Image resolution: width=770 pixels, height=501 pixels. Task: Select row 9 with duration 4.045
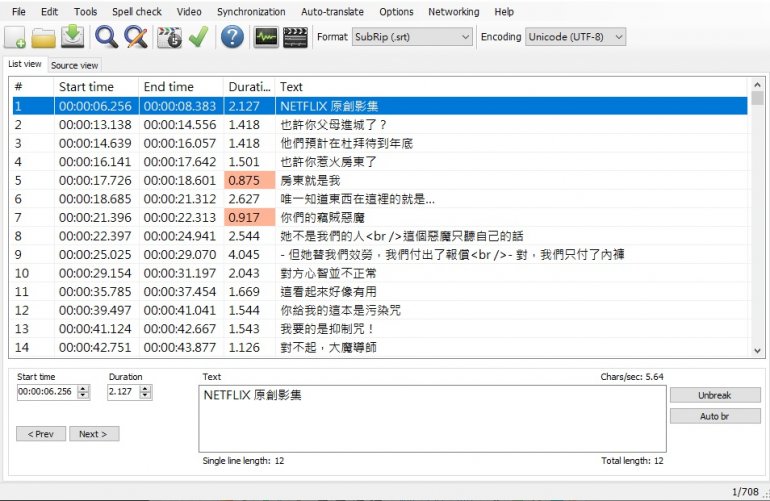coord(380,255)
